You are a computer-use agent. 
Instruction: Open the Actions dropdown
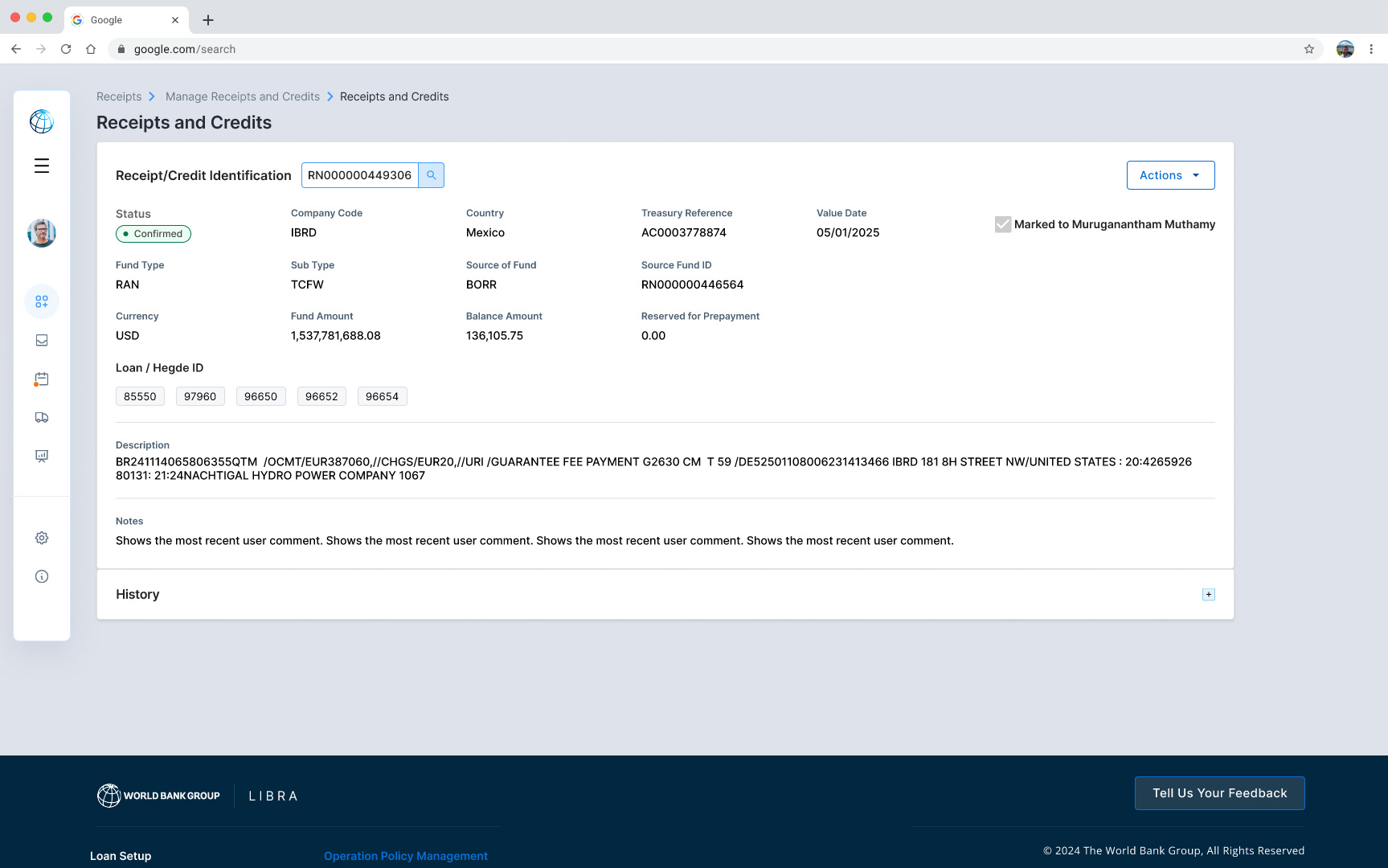click(x=1170, y=175)
